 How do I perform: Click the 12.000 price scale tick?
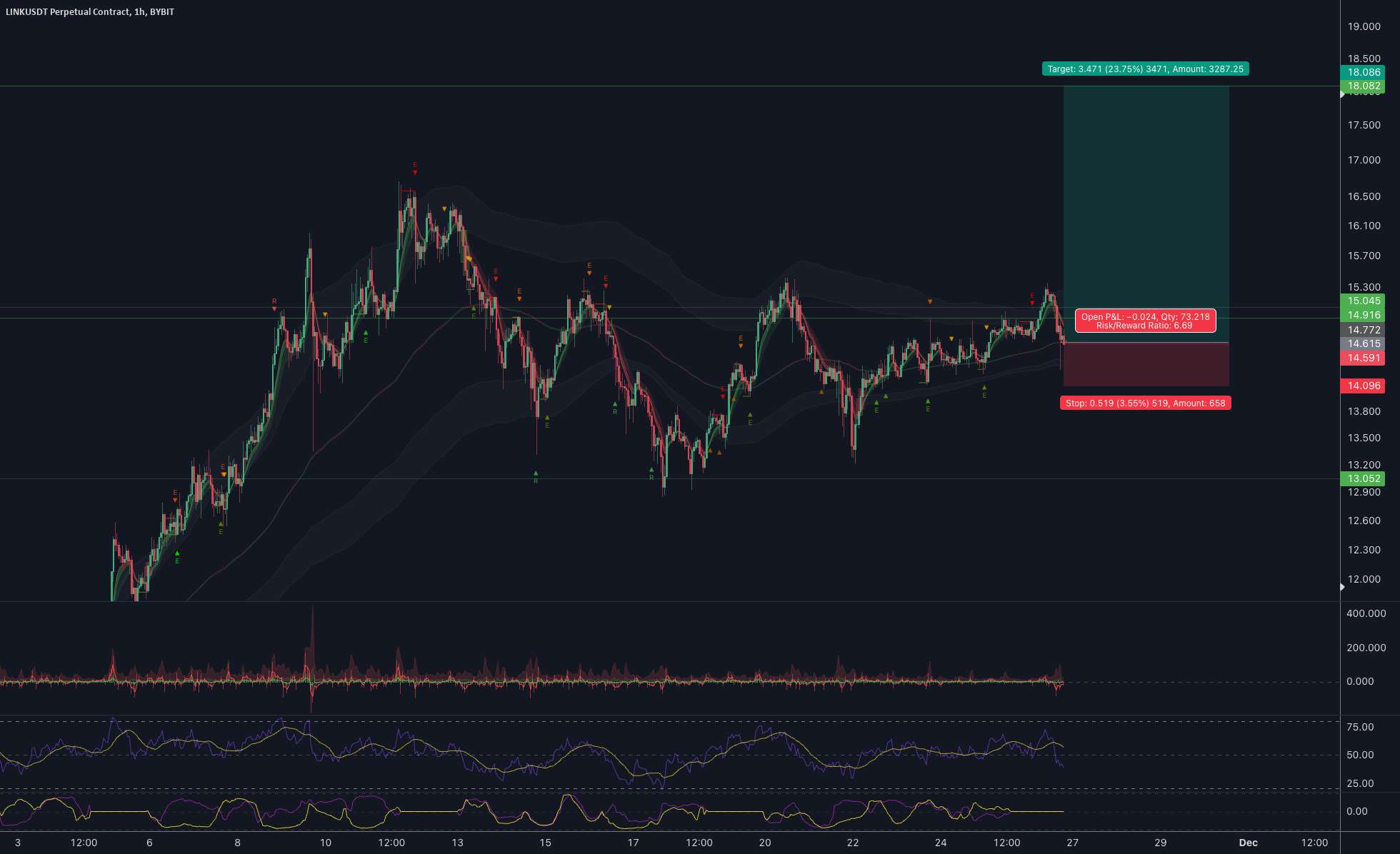[x=1364, y=579]
